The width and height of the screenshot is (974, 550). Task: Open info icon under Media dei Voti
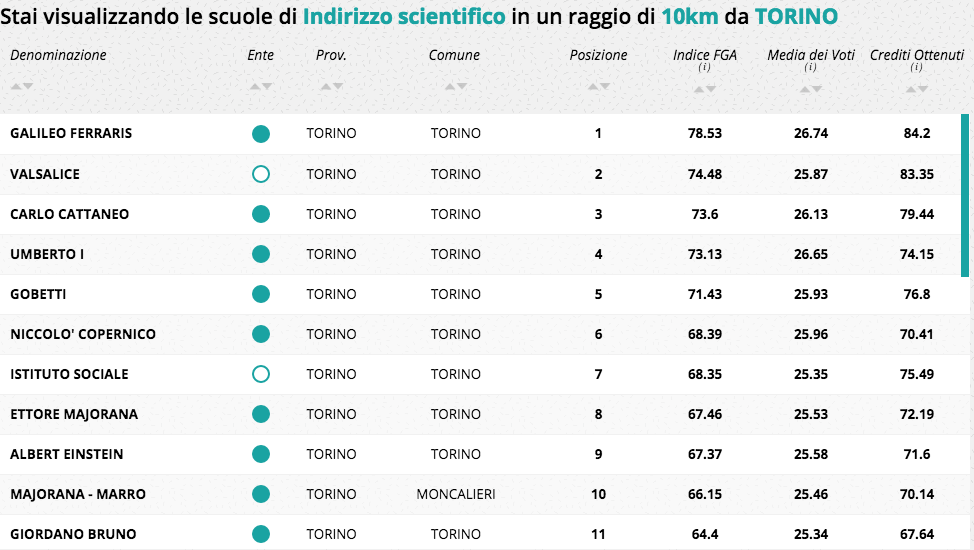tap(811, 67)
